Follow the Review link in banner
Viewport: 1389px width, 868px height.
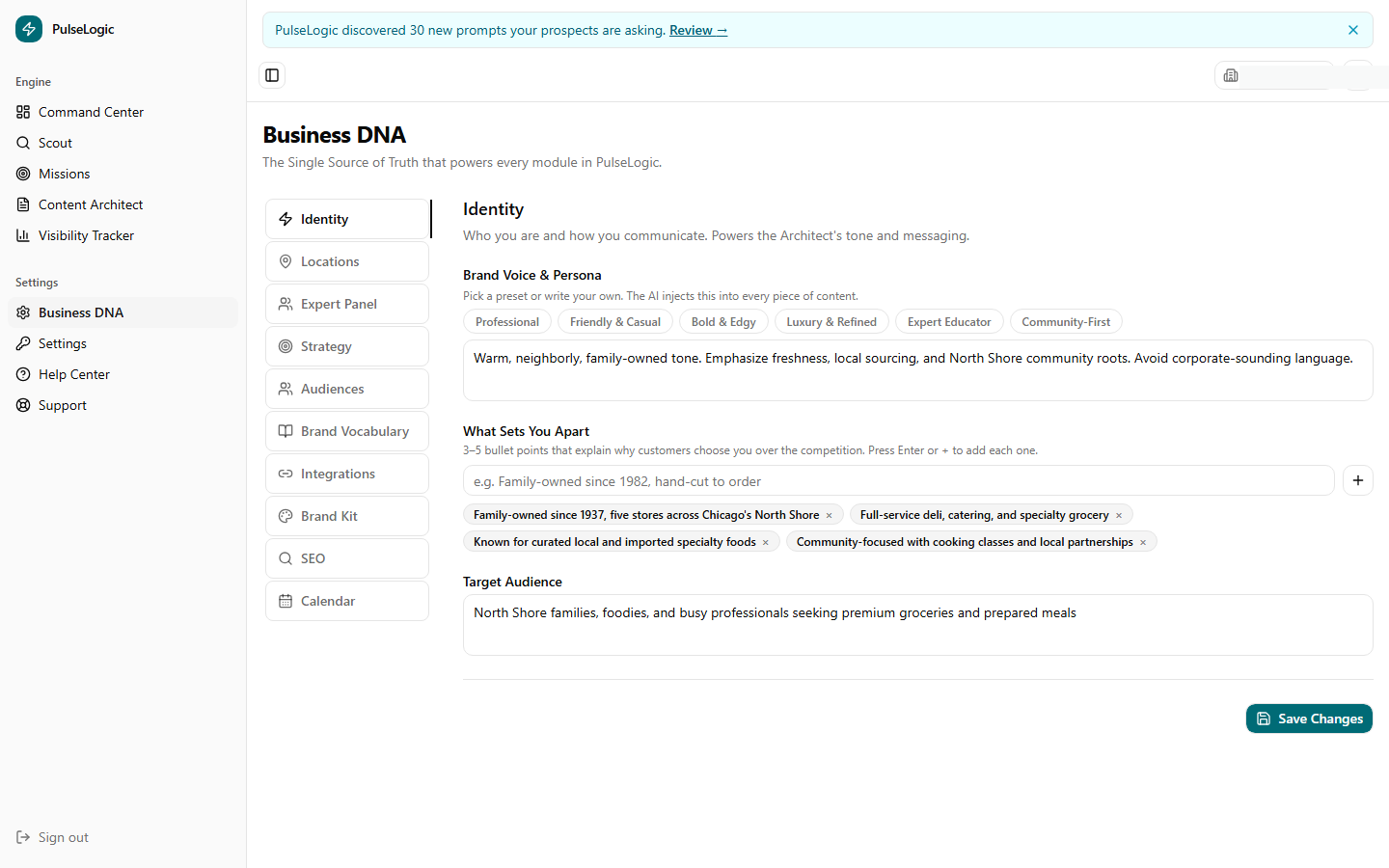(x=698, y=30)
